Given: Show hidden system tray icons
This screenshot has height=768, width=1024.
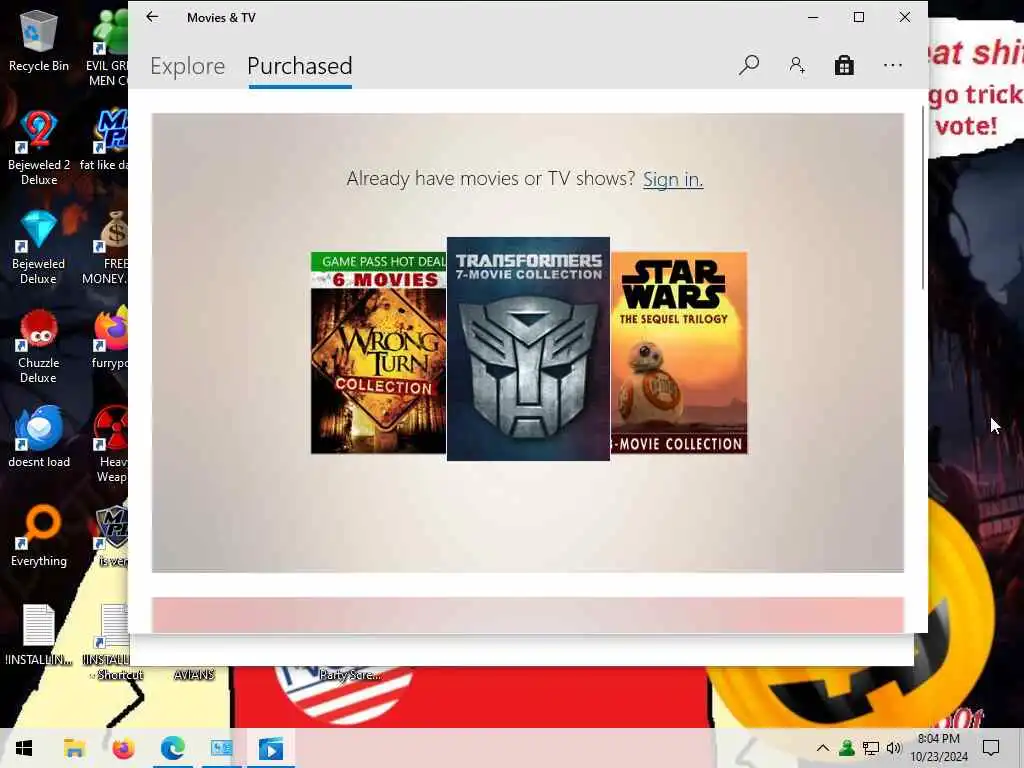Looking at the screenshot, I should pos(823,748).
